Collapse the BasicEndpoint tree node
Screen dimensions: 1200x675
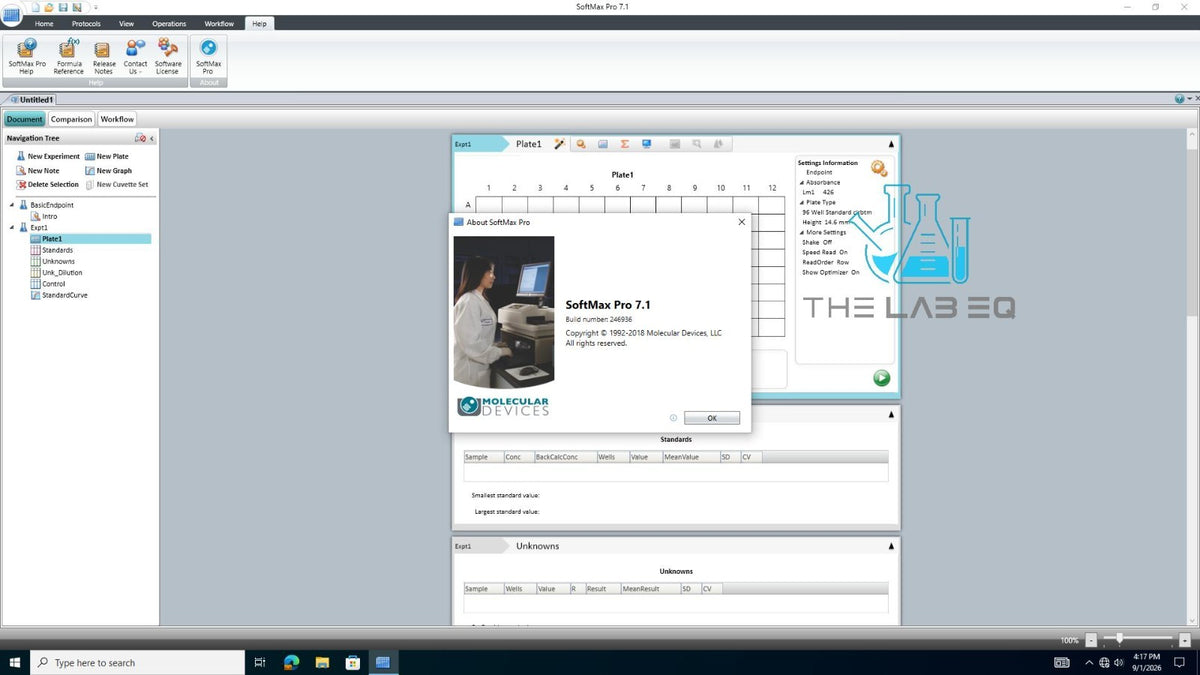[13, 205]
